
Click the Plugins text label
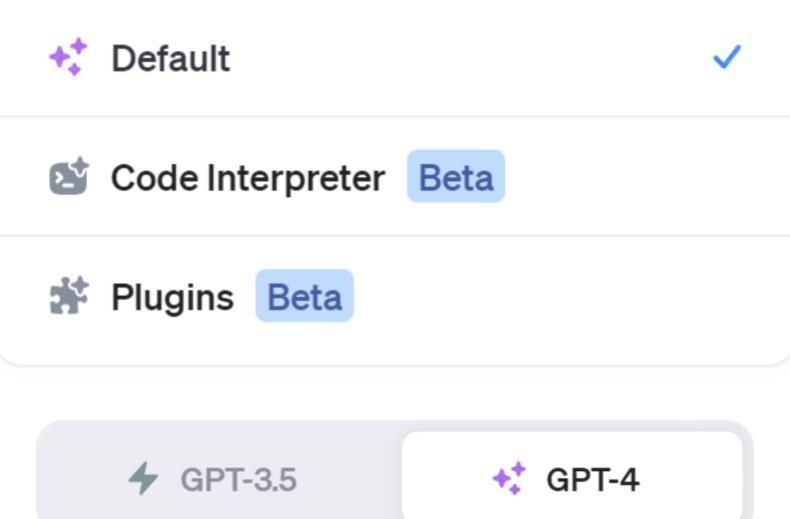coord(172,298)
